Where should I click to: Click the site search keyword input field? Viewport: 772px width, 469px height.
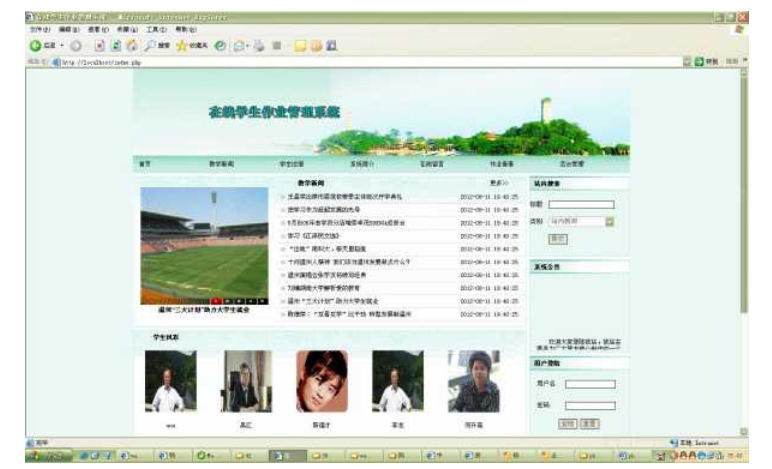[581, 204]
